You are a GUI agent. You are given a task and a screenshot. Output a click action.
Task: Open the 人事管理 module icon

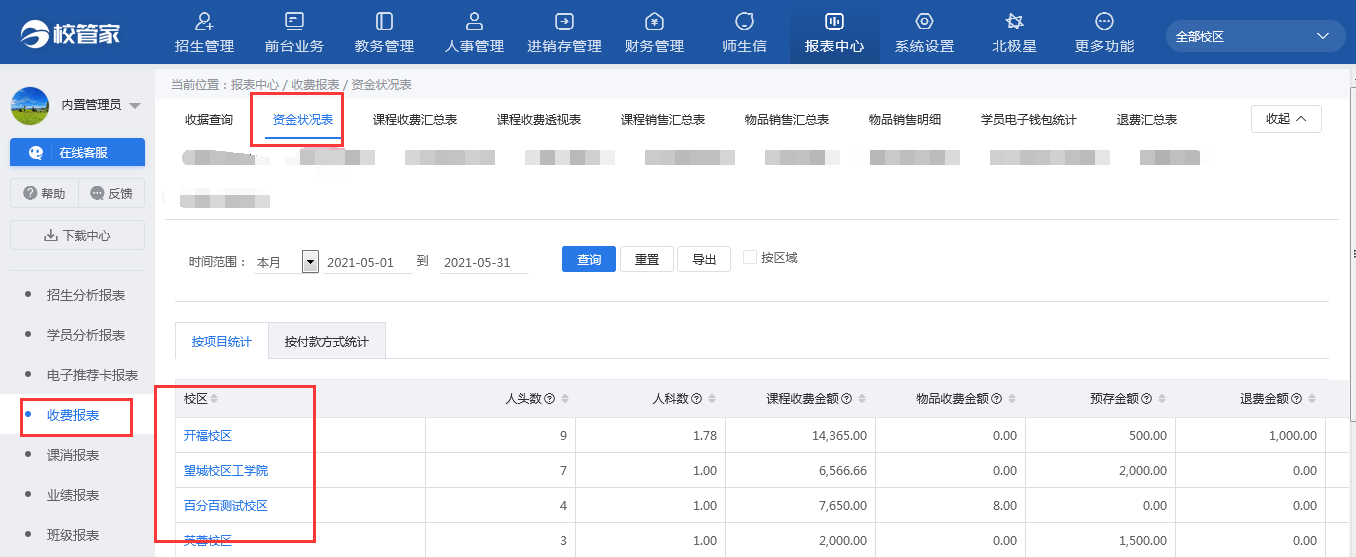coord(474,21)
